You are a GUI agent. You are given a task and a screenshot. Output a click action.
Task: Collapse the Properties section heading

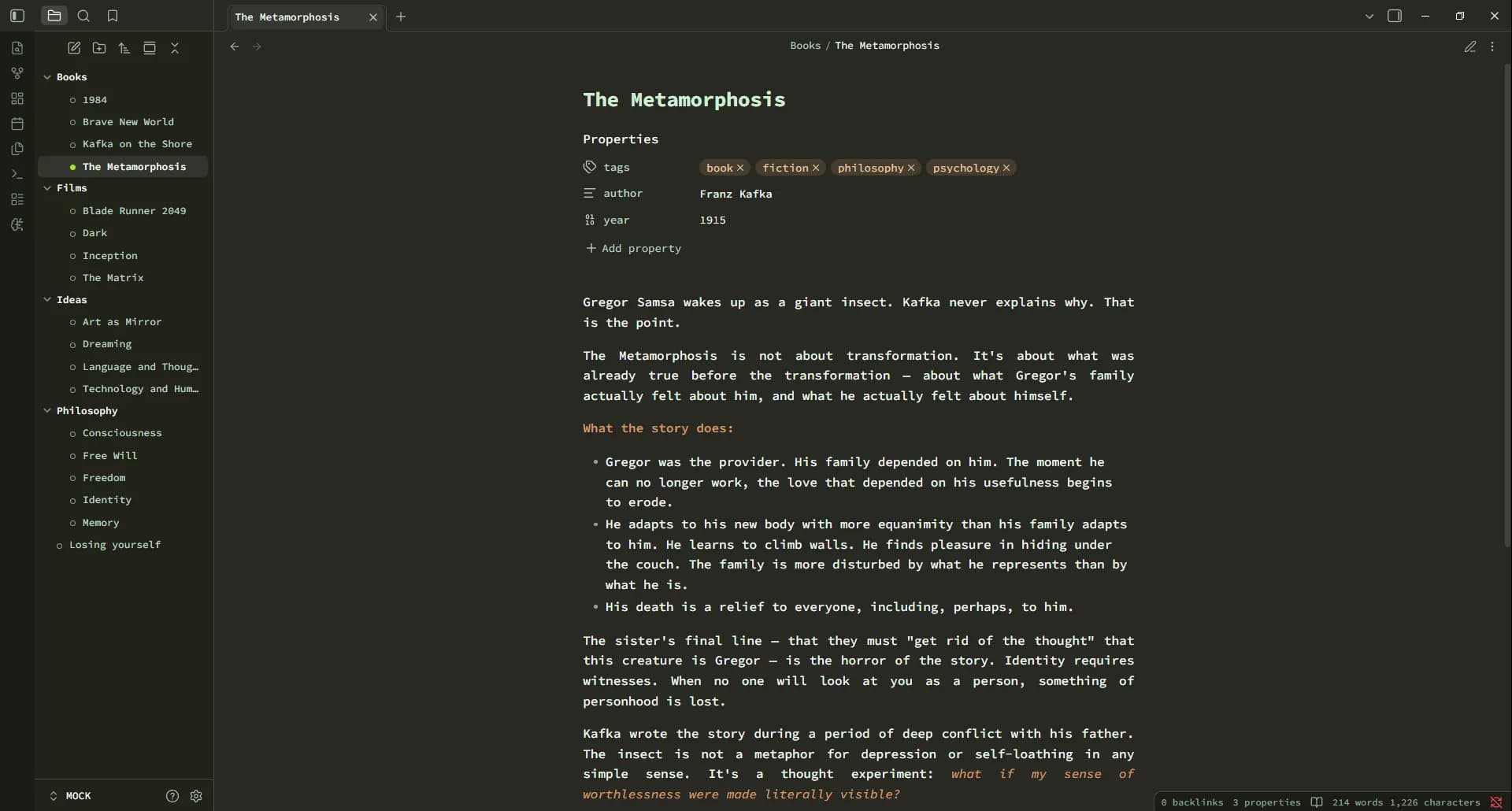(x=621, y=139)
